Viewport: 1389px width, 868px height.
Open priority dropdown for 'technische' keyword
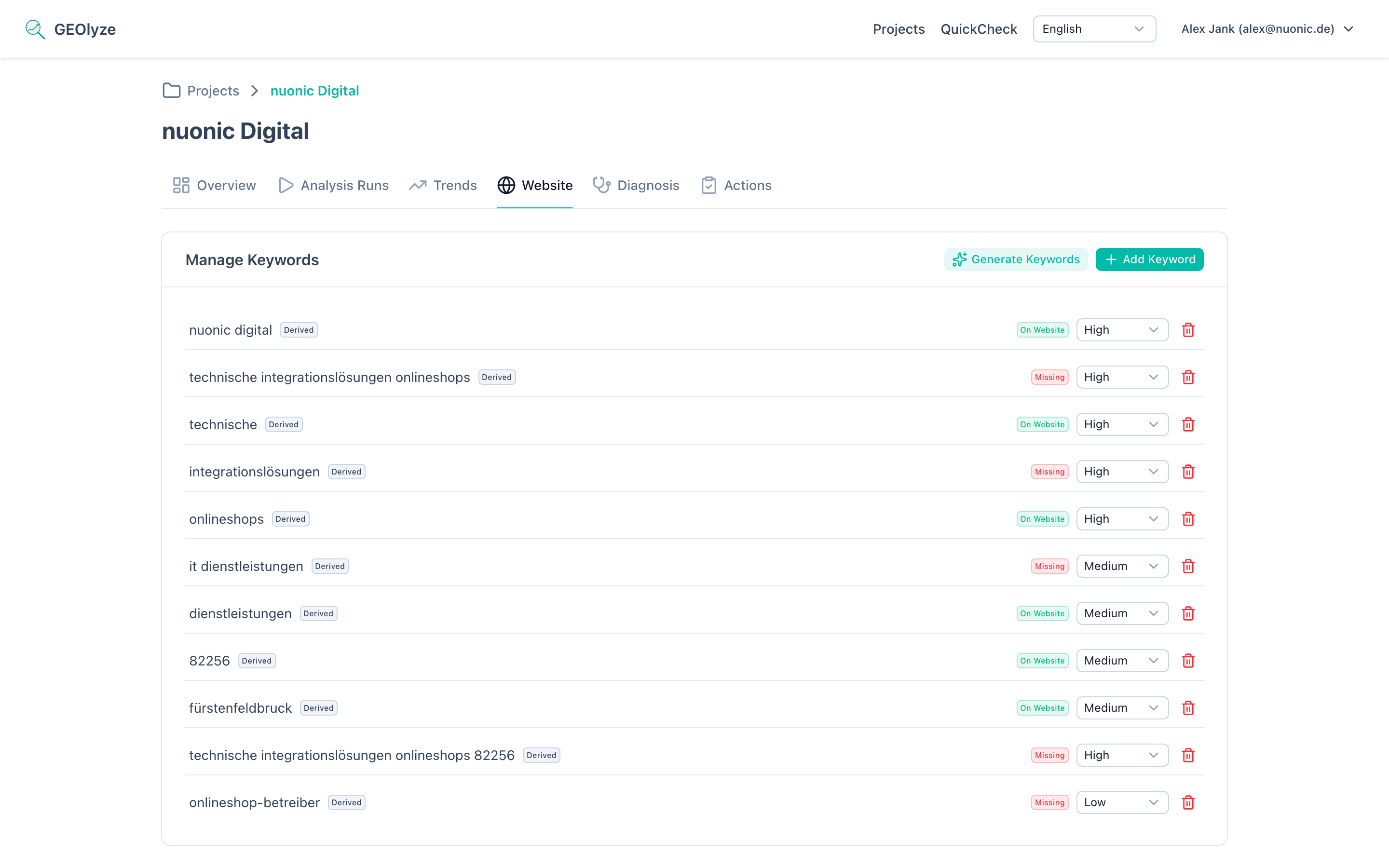pyautogui.click(x=1122, y=424)
